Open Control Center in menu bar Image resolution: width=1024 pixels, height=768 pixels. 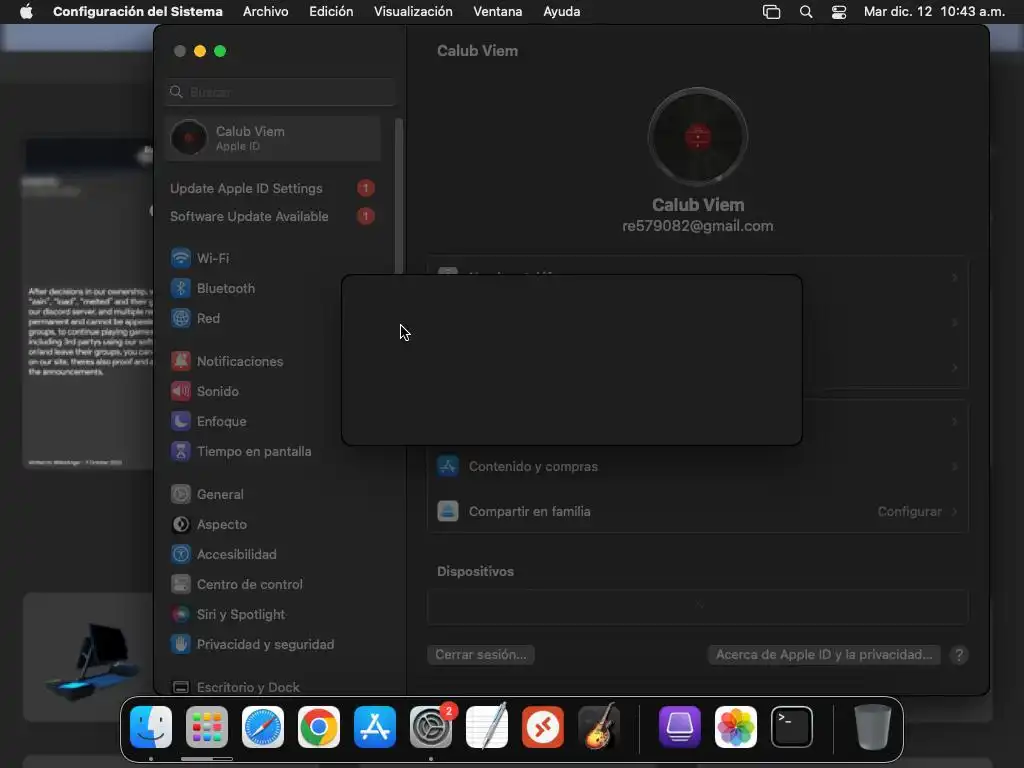click(839, 12)
